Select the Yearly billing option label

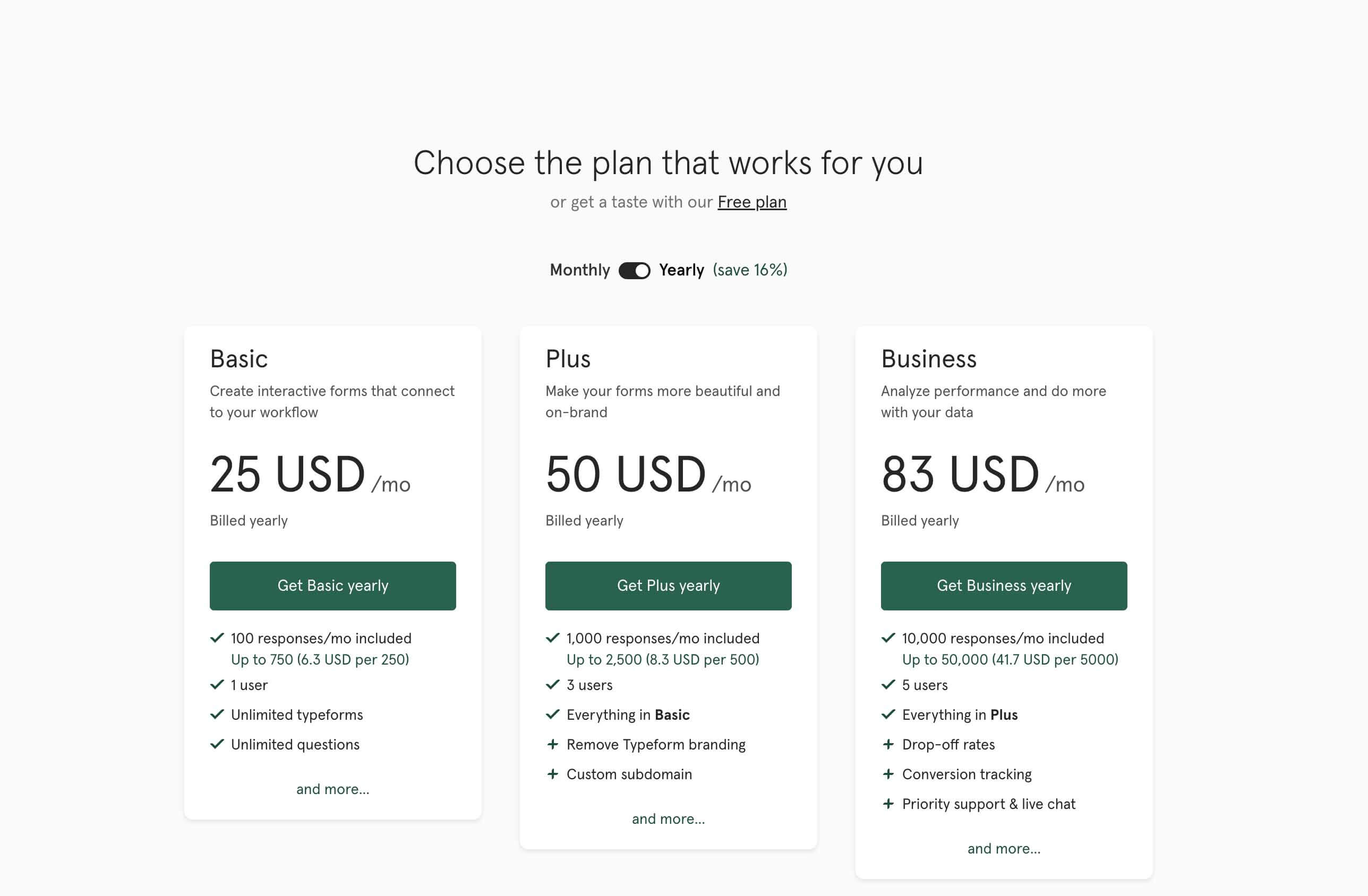[x=681, y=270]
